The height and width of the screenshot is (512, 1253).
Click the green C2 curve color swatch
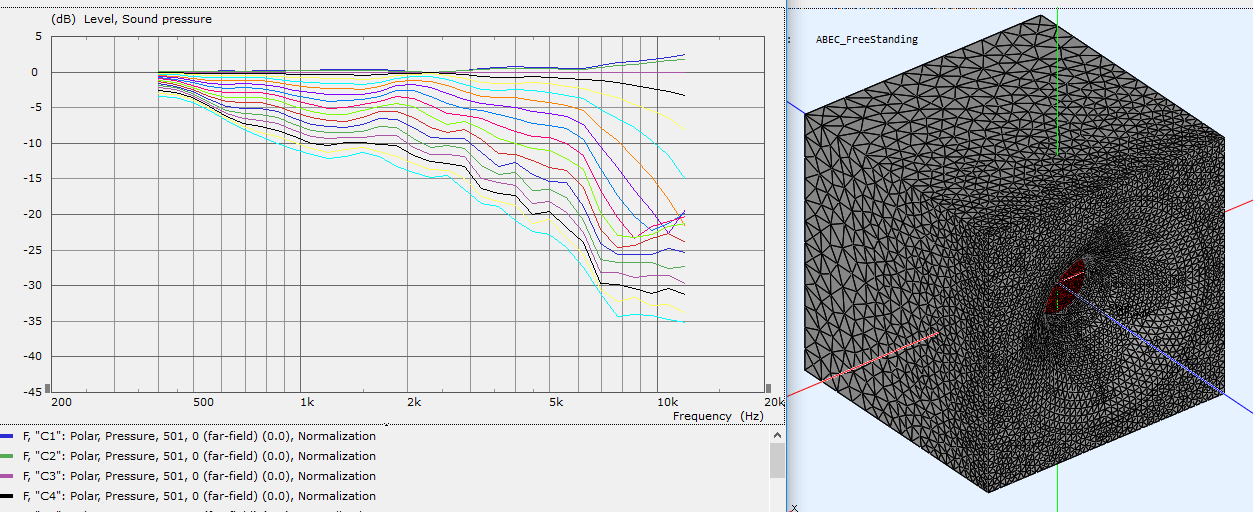(x=7, y=457)
